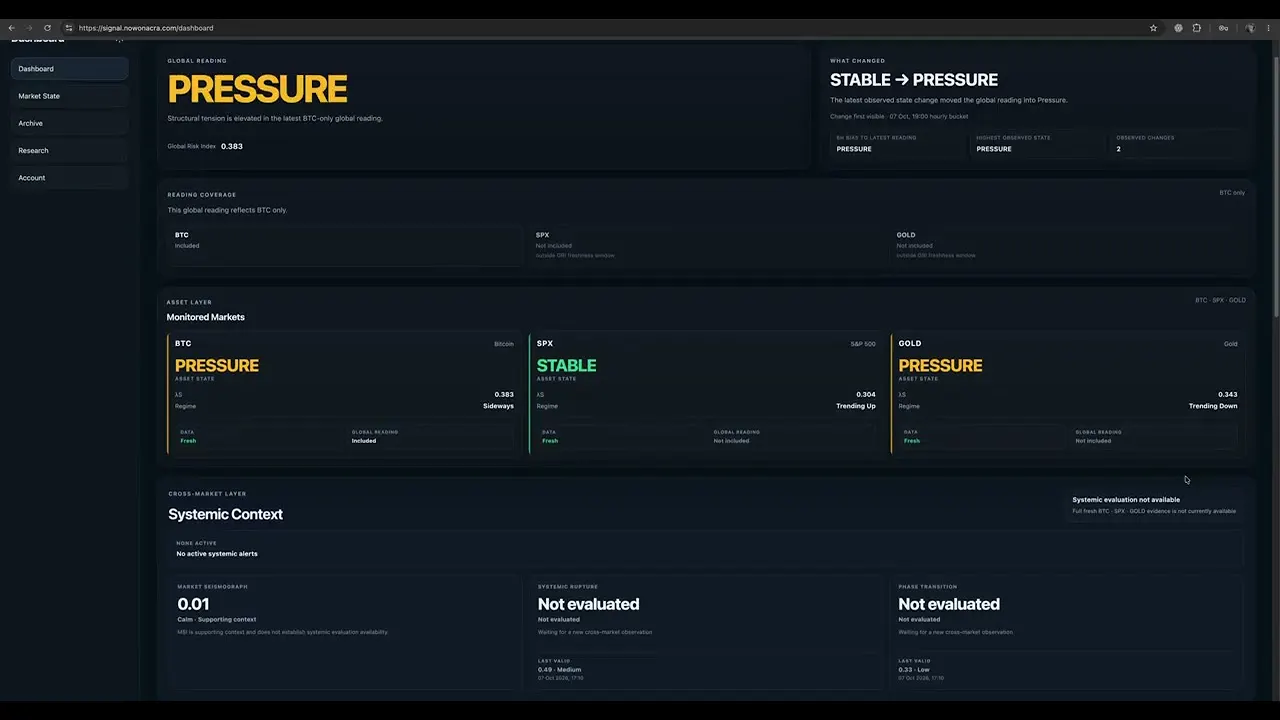The height and width of the screenshot is (720, 1280).
Task: Bookmark this page with the star icon
Action: (x=1153, y=28)
